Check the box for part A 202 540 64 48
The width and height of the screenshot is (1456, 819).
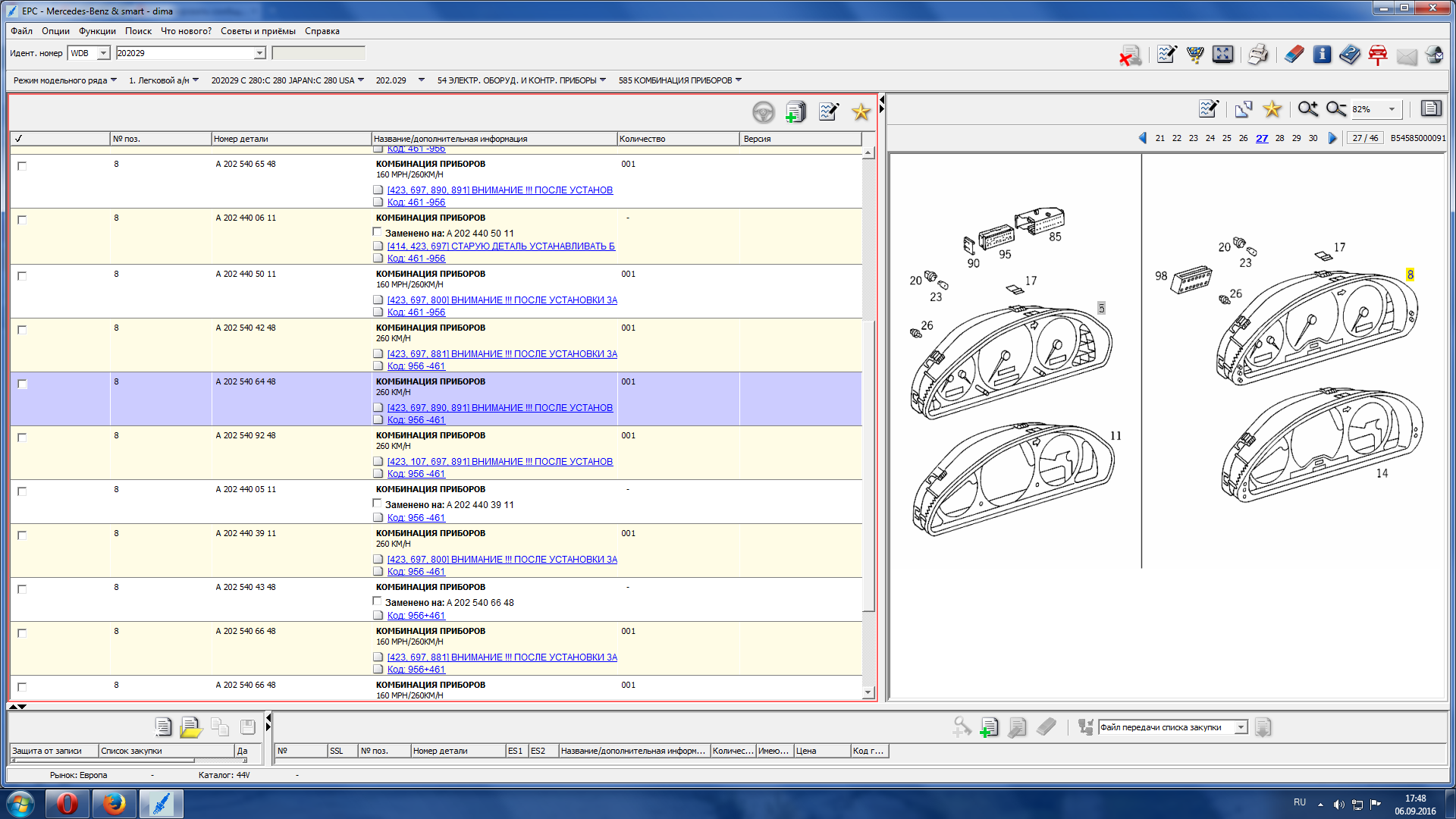point(22,384)
